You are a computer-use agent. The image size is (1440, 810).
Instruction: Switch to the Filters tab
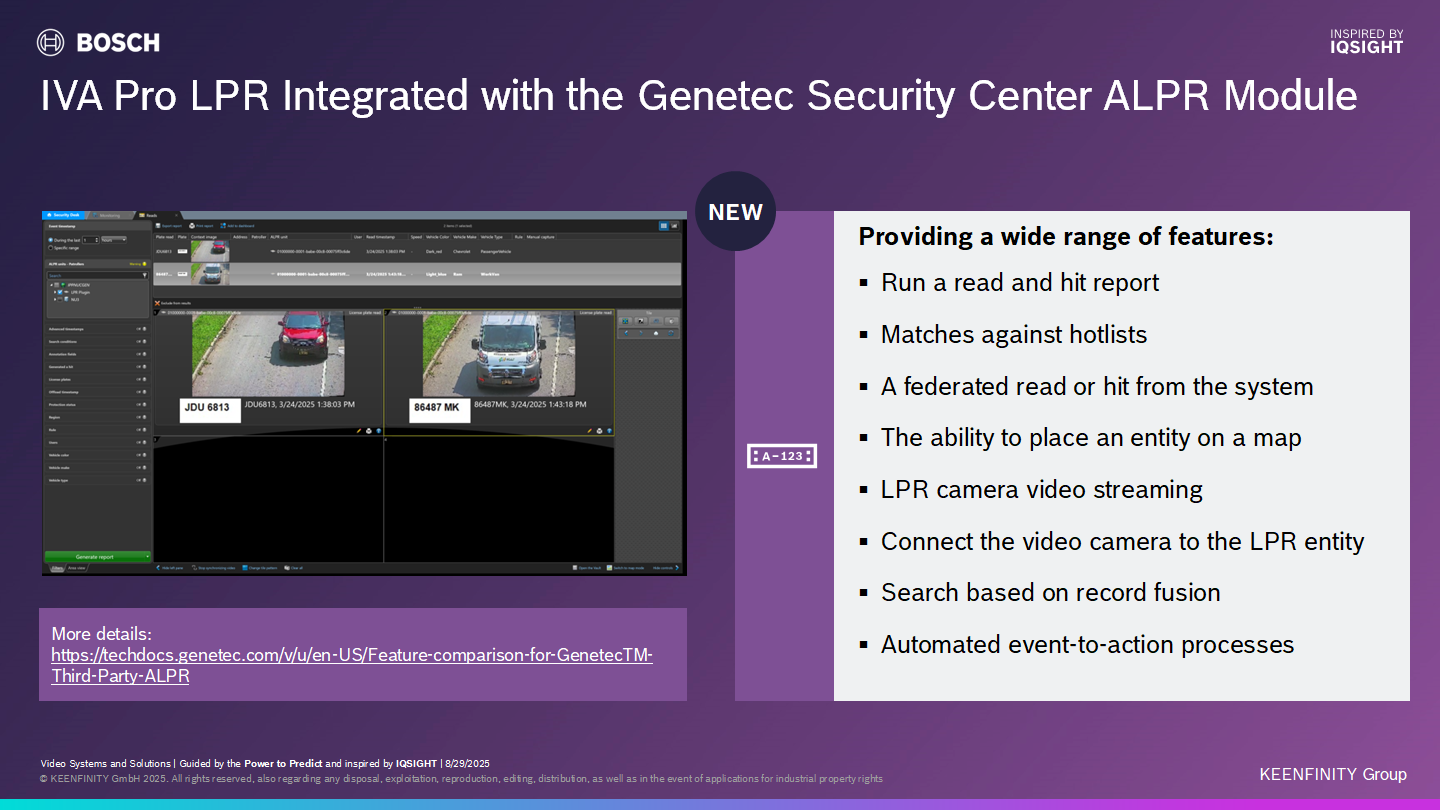[56, 568]
